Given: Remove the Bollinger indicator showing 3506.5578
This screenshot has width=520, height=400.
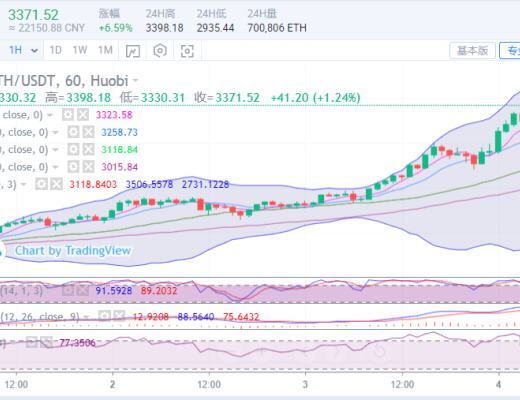Looking at the screenshot, I should click(x=57, y=184).
